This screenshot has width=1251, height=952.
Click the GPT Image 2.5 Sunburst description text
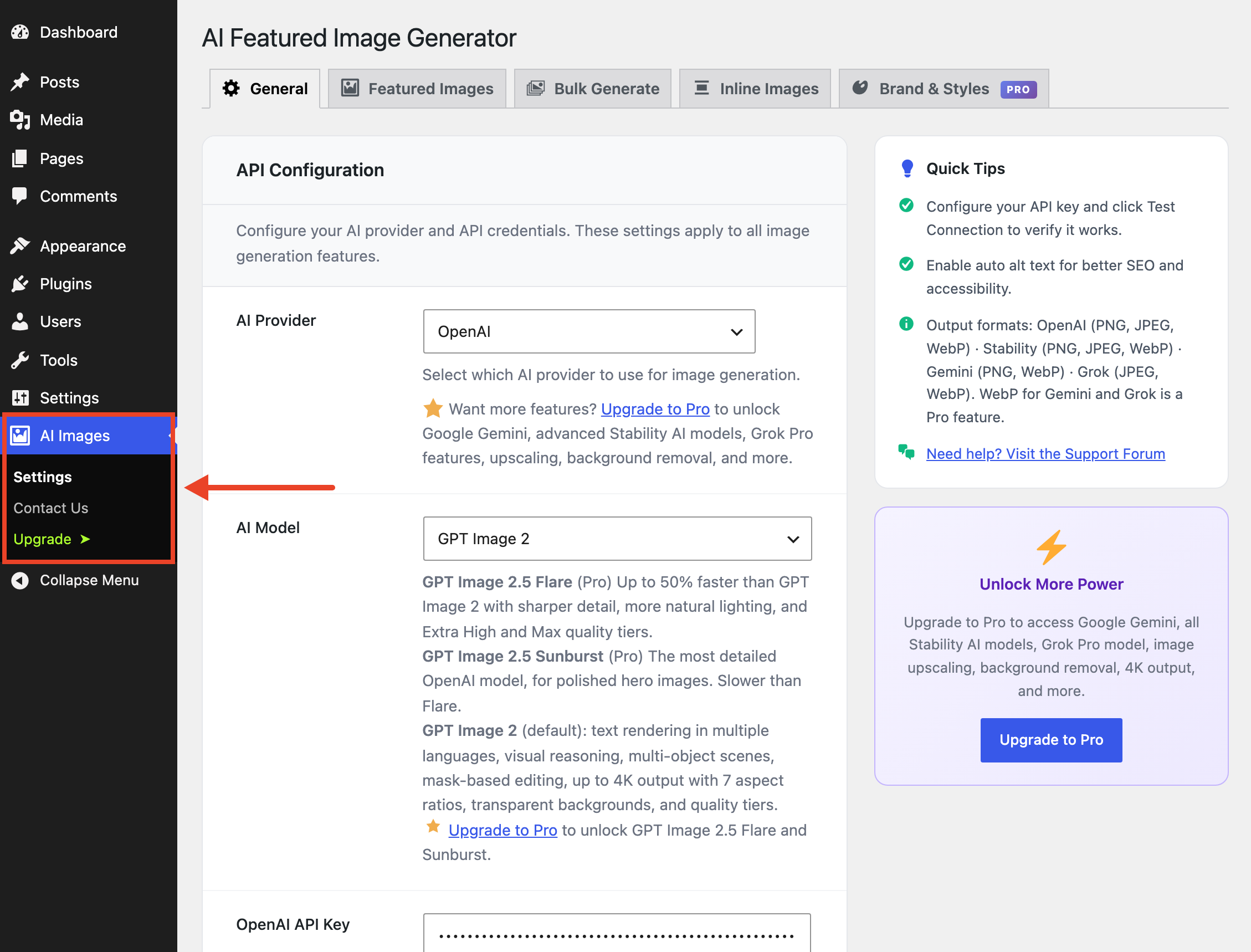click(x=611, y=681)
